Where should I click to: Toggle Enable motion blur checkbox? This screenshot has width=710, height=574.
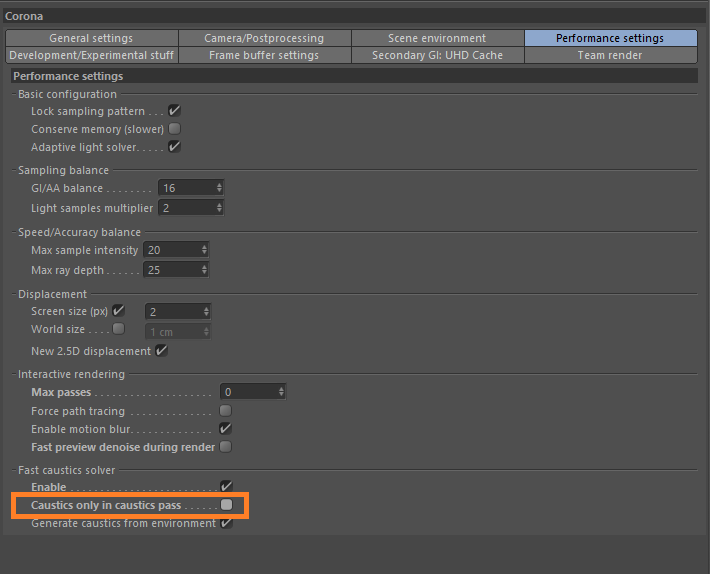(x=225, y=429)
